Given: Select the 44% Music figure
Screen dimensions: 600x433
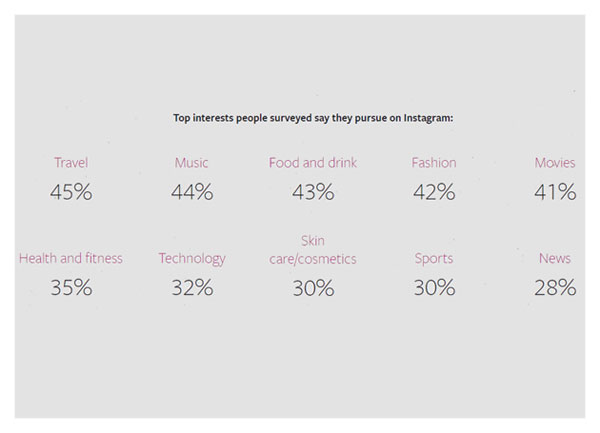Looking at the screenshot, I should click(x=192, y=192).
